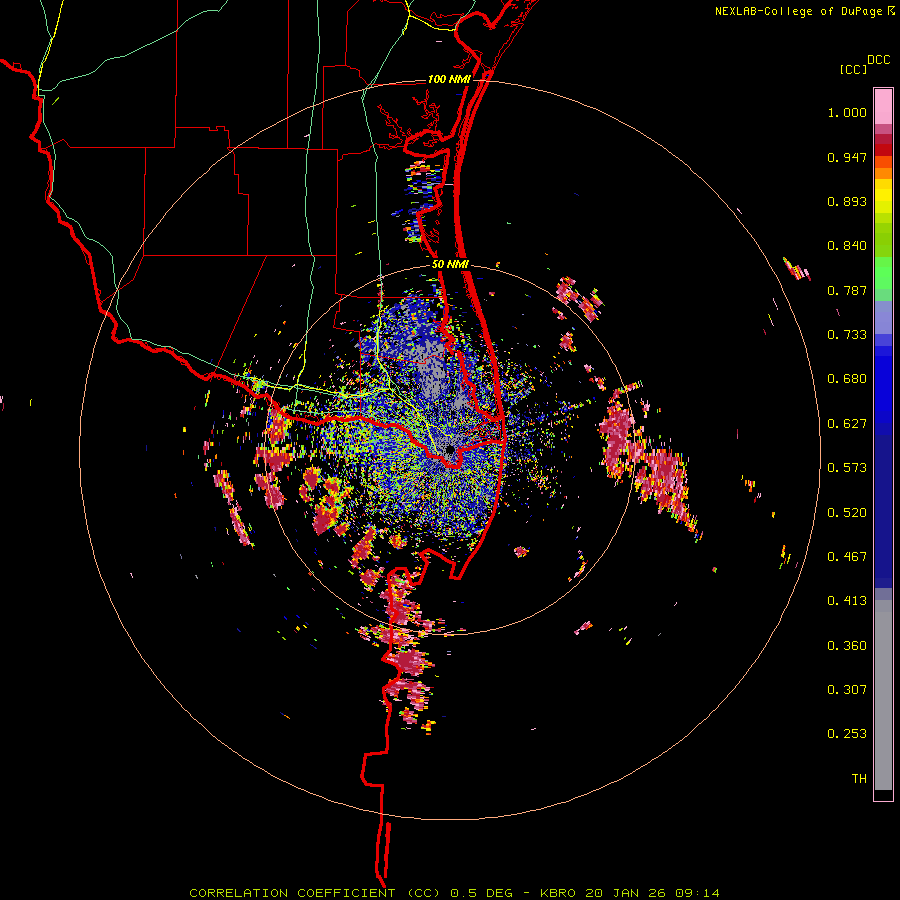Click the 100 NMI range ring label

point(449,79)
